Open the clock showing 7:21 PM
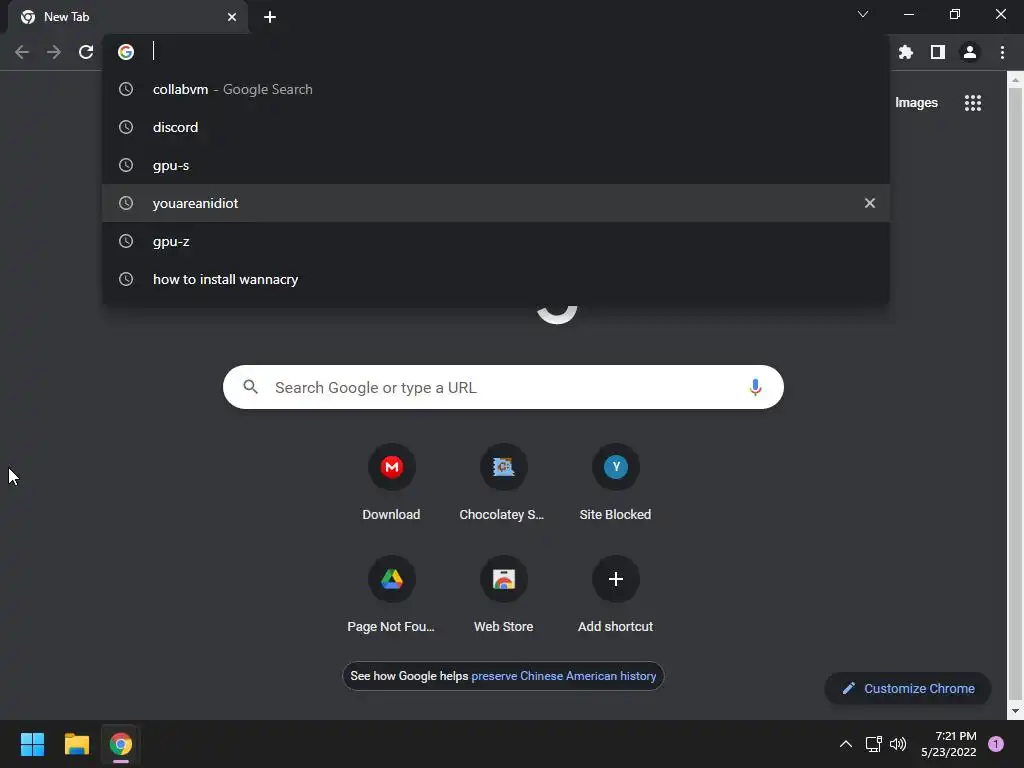Screen dimensions: 1024x768 click(949, 744)
